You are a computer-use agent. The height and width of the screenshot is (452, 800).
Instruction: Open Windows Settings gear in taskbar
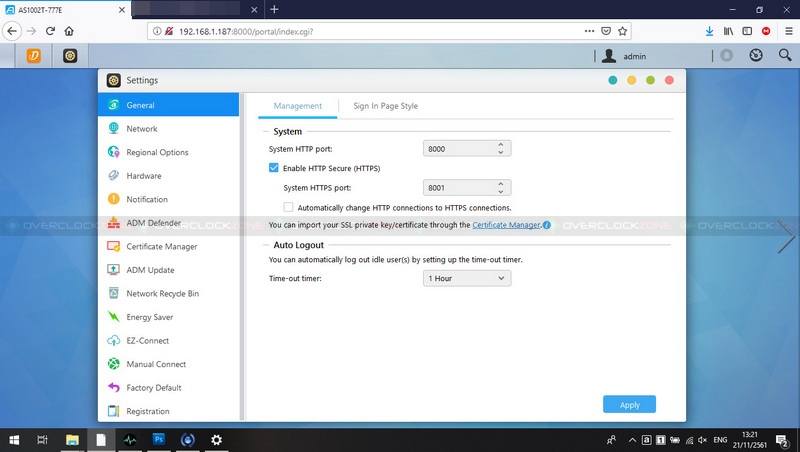tap(216, 440)
